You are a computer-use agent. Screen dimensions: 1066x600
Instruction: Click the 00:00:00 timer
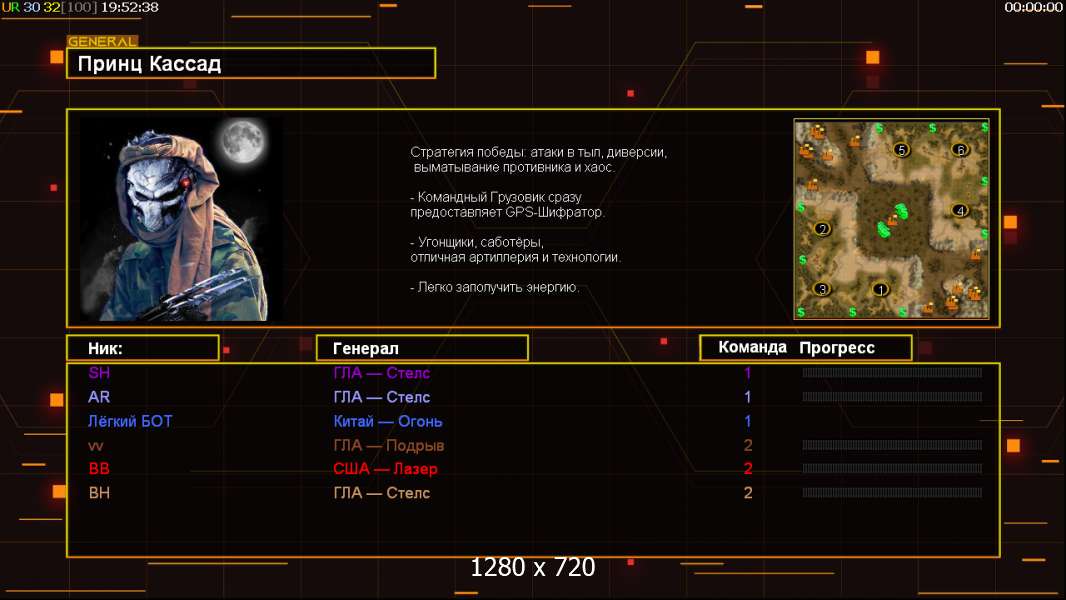coord(1033,7)
